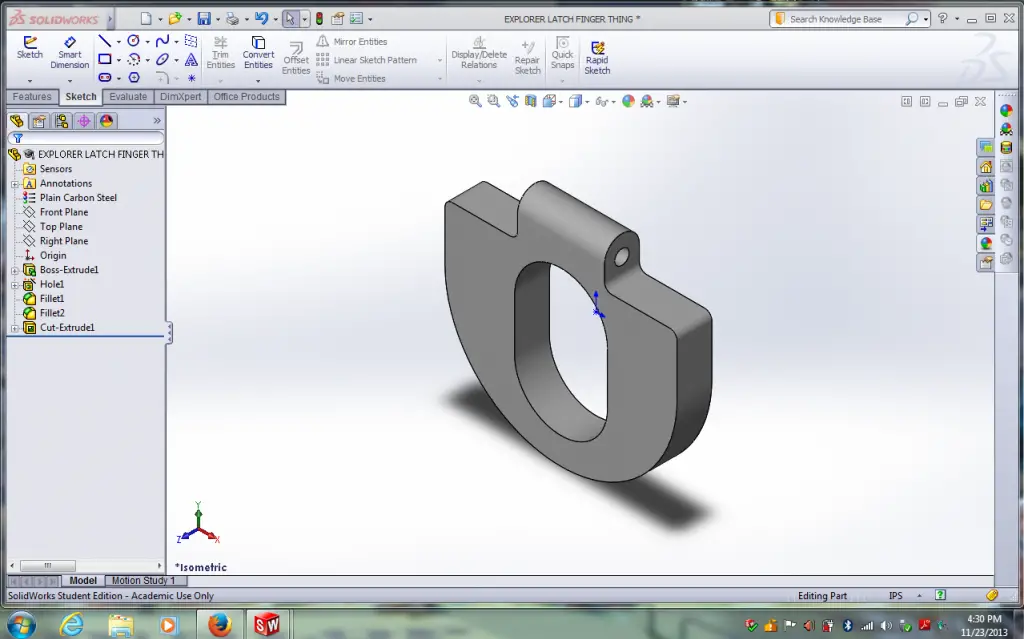The height and width of the screenshot is (639, 1024).
Task: Open the Motion Study 1 tab
Action: (x=143, y=580)
